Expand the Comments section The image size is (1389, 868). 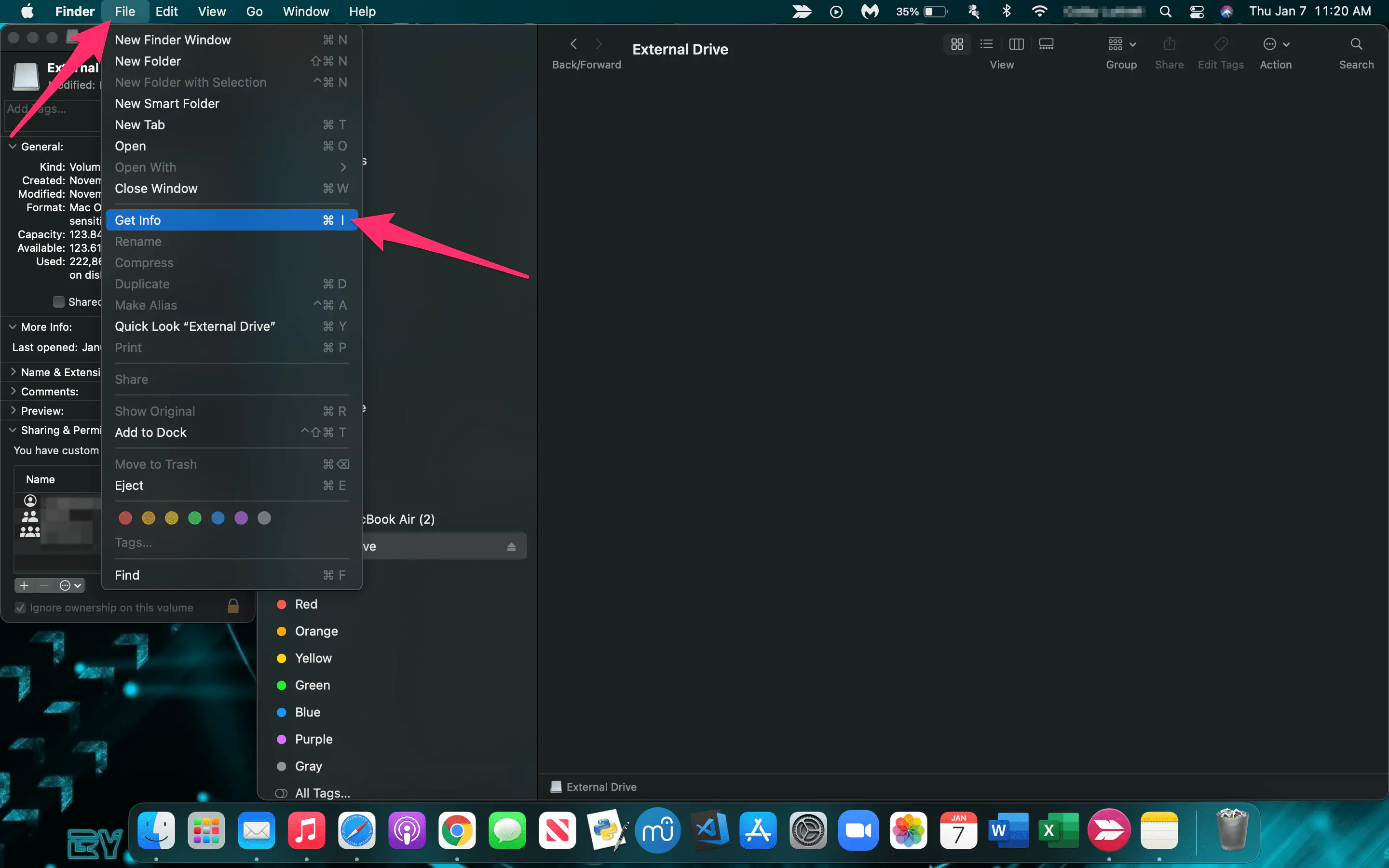[x=13, y=392]
